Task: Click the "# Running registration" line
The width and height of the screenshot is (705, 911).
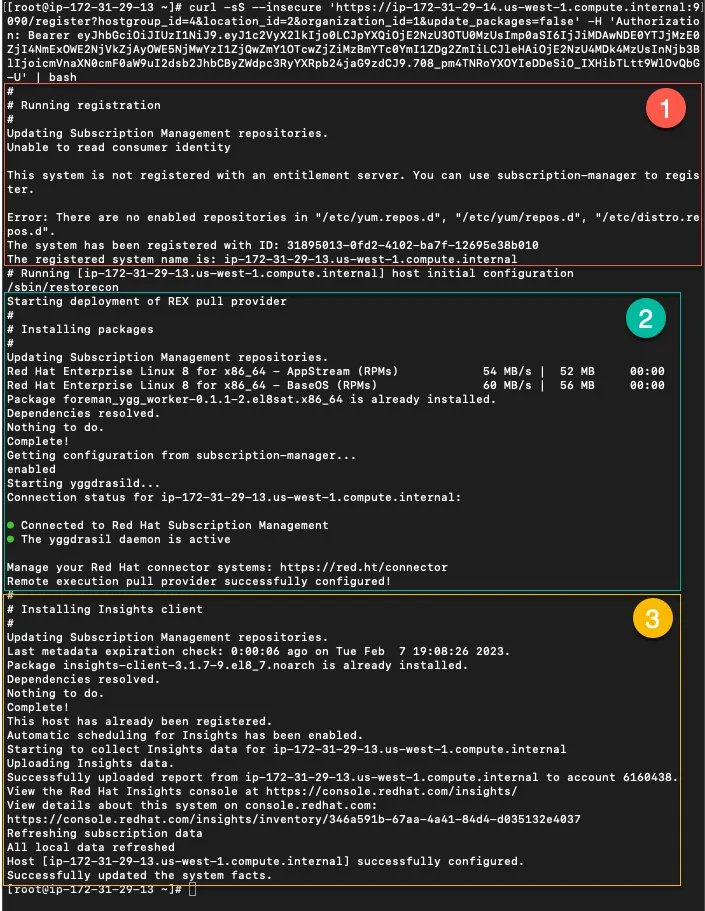Action: (x=84, y=105)
